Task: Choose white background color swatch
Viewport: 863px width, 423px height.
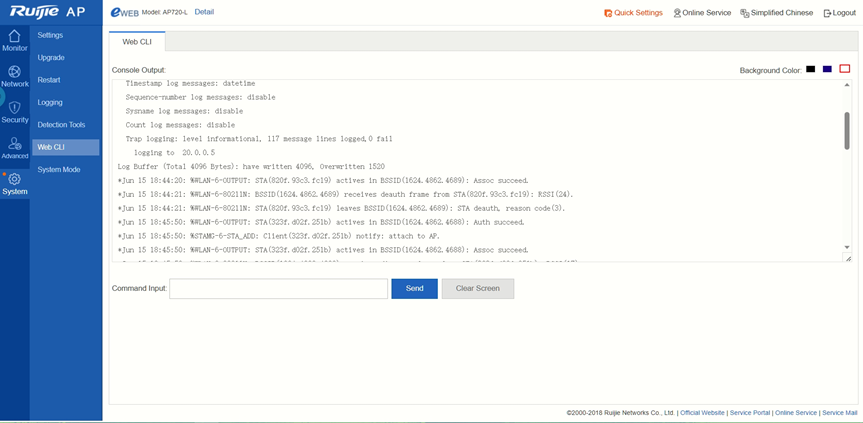Action: (844, 69)
